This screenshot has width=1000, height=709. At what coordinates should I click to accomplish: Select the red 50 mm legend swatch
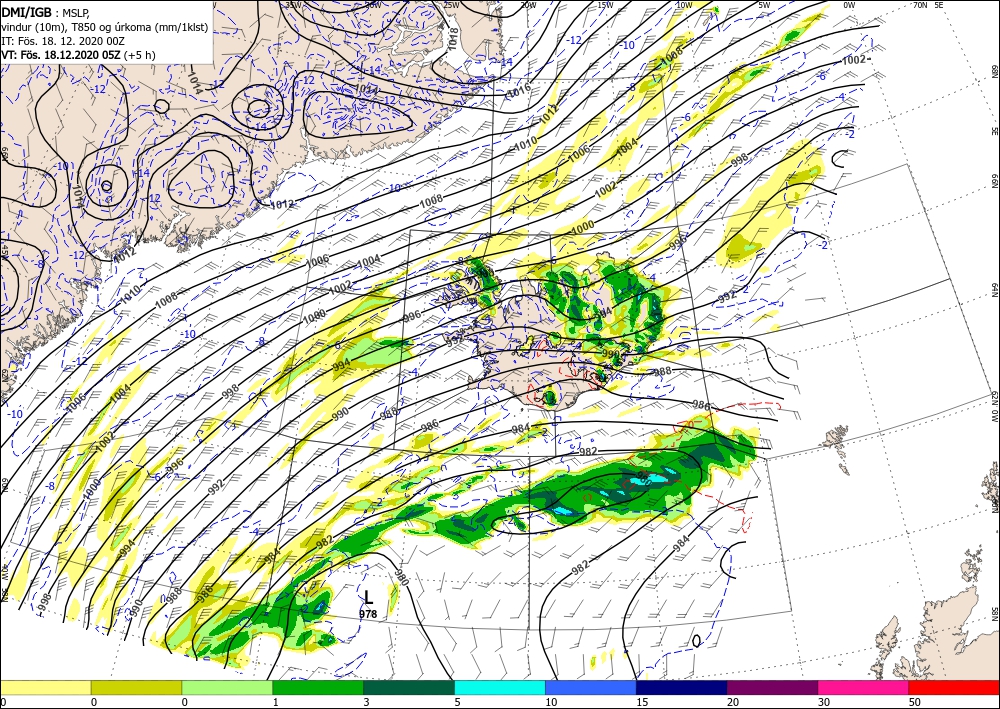pyautogui.click(x=954, y=687)
